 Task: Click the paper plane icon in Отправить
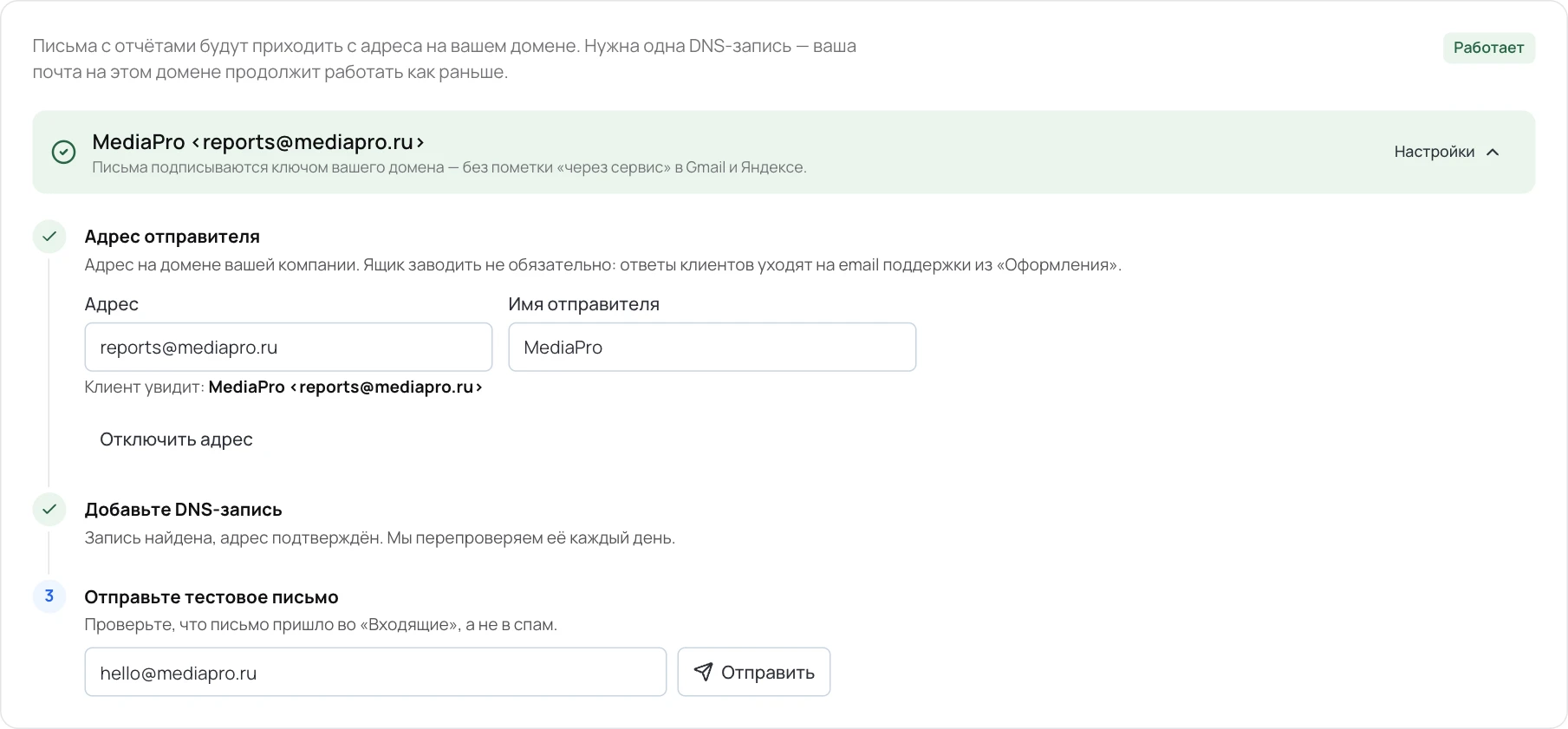703,672
